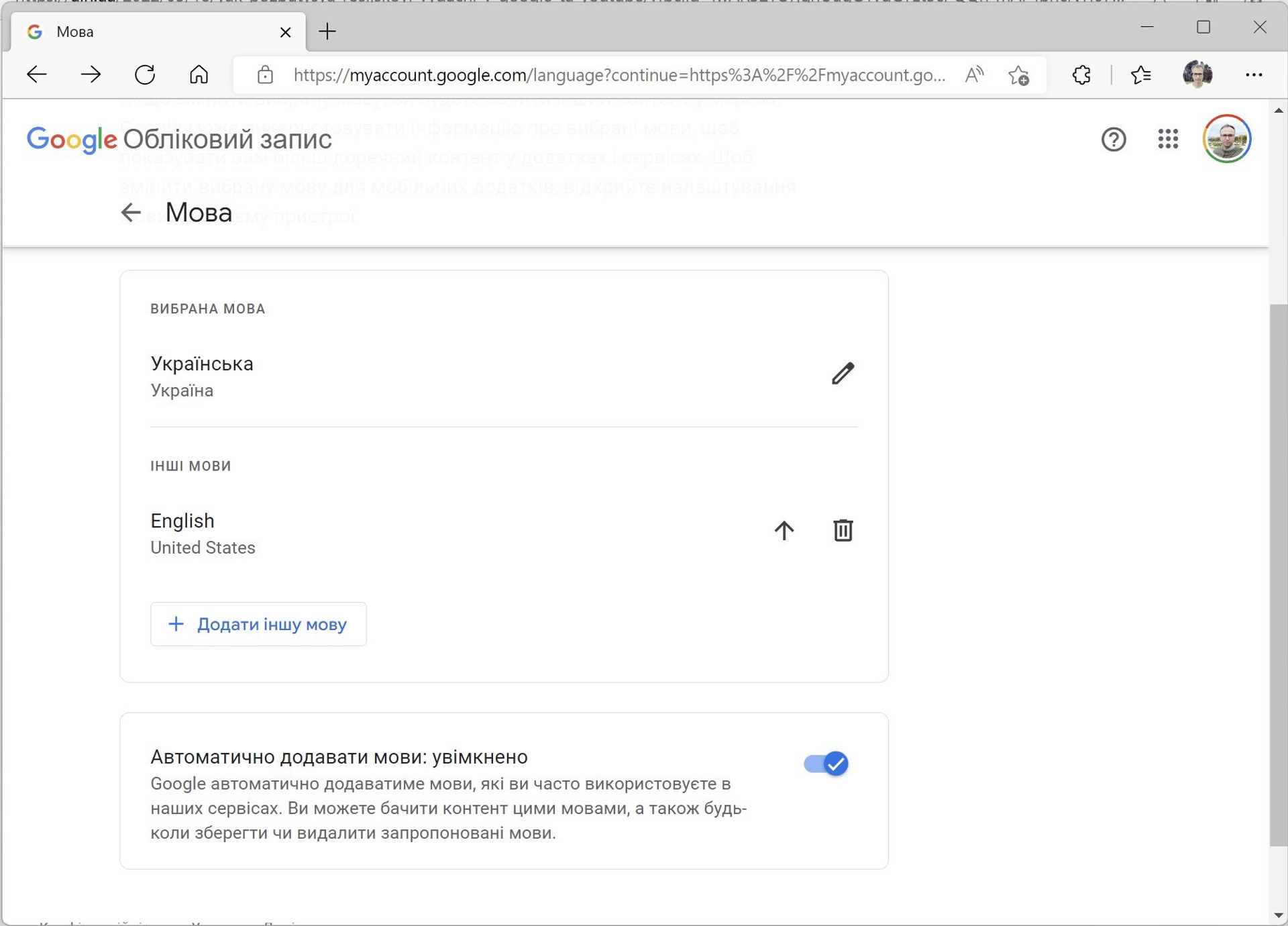Edit the preferred language Українська
This screenshot has height=926, width=1288.
[843, 373]
